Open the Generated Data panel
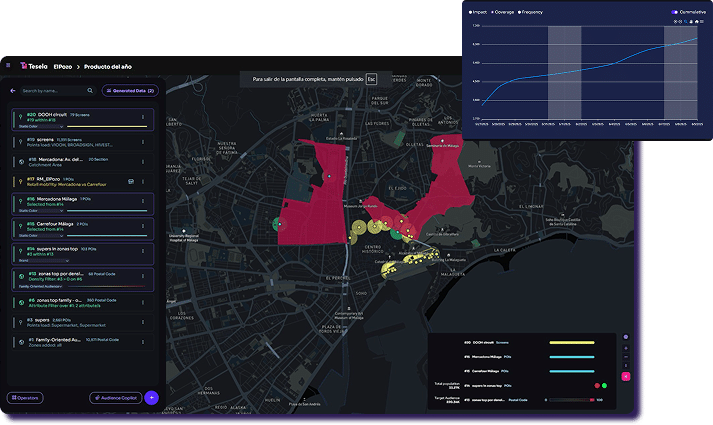Viewport: 713px width, 425px height. (128, 90)
